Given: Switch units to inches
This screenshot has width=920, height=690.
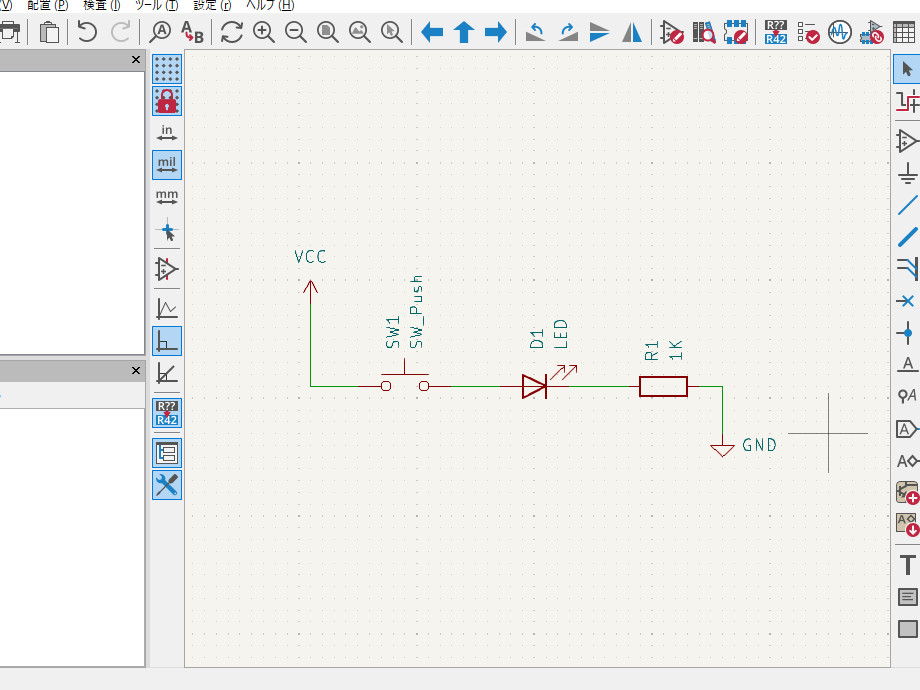Looking at the screenshot, I should coord(167,133).
